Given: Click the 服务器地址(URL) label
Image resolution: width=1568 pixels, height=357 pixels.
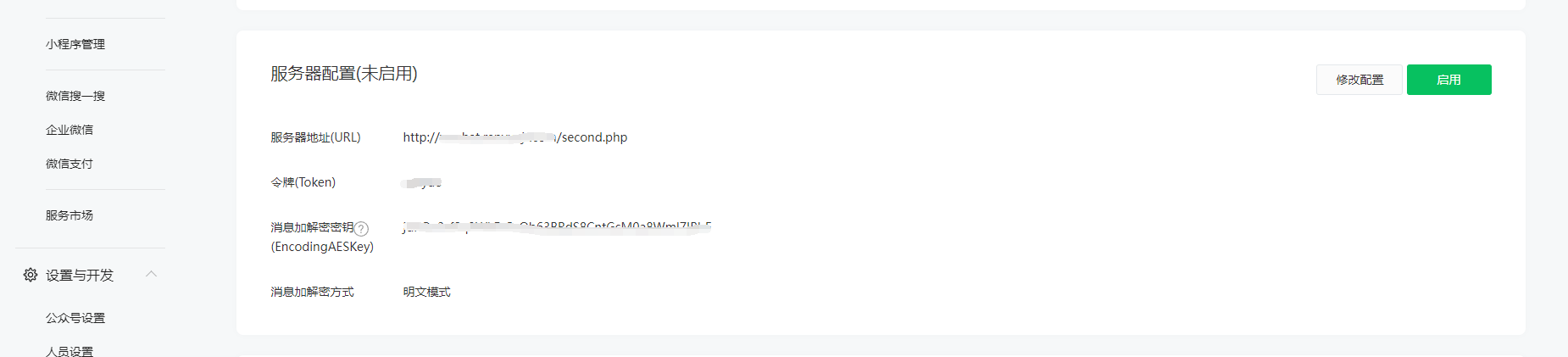Looking at the screenshot, I should coord(315,137).
